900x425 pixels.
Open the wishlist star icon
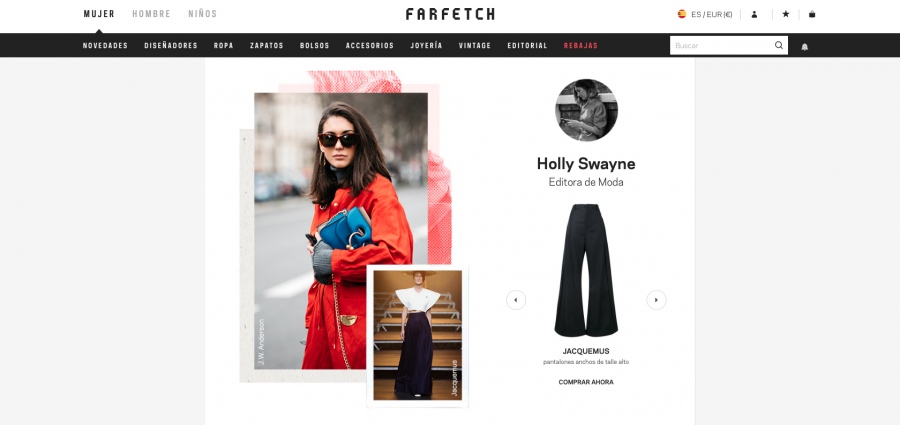click(x=786, y=14)
